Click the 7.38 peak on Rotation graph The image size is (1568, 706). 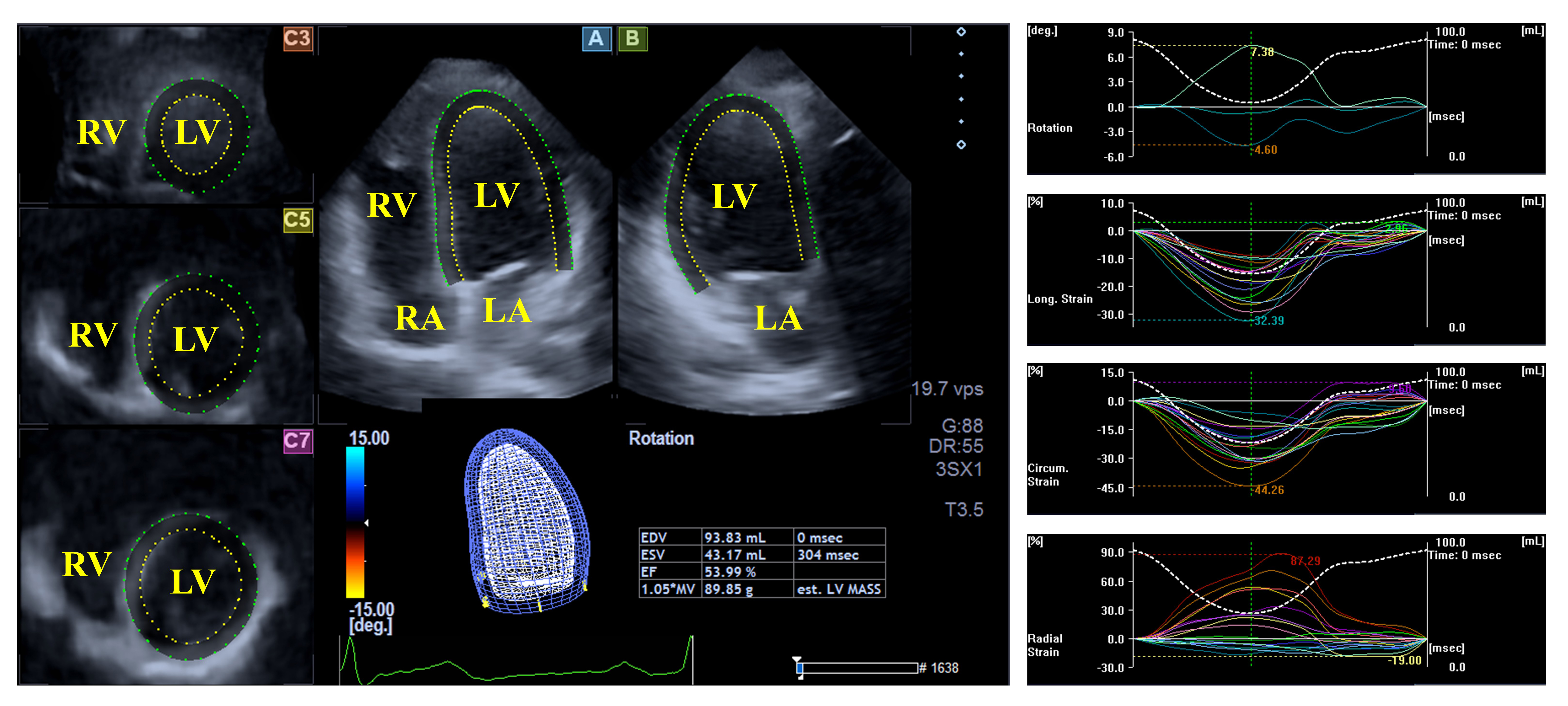point(1262,52)
